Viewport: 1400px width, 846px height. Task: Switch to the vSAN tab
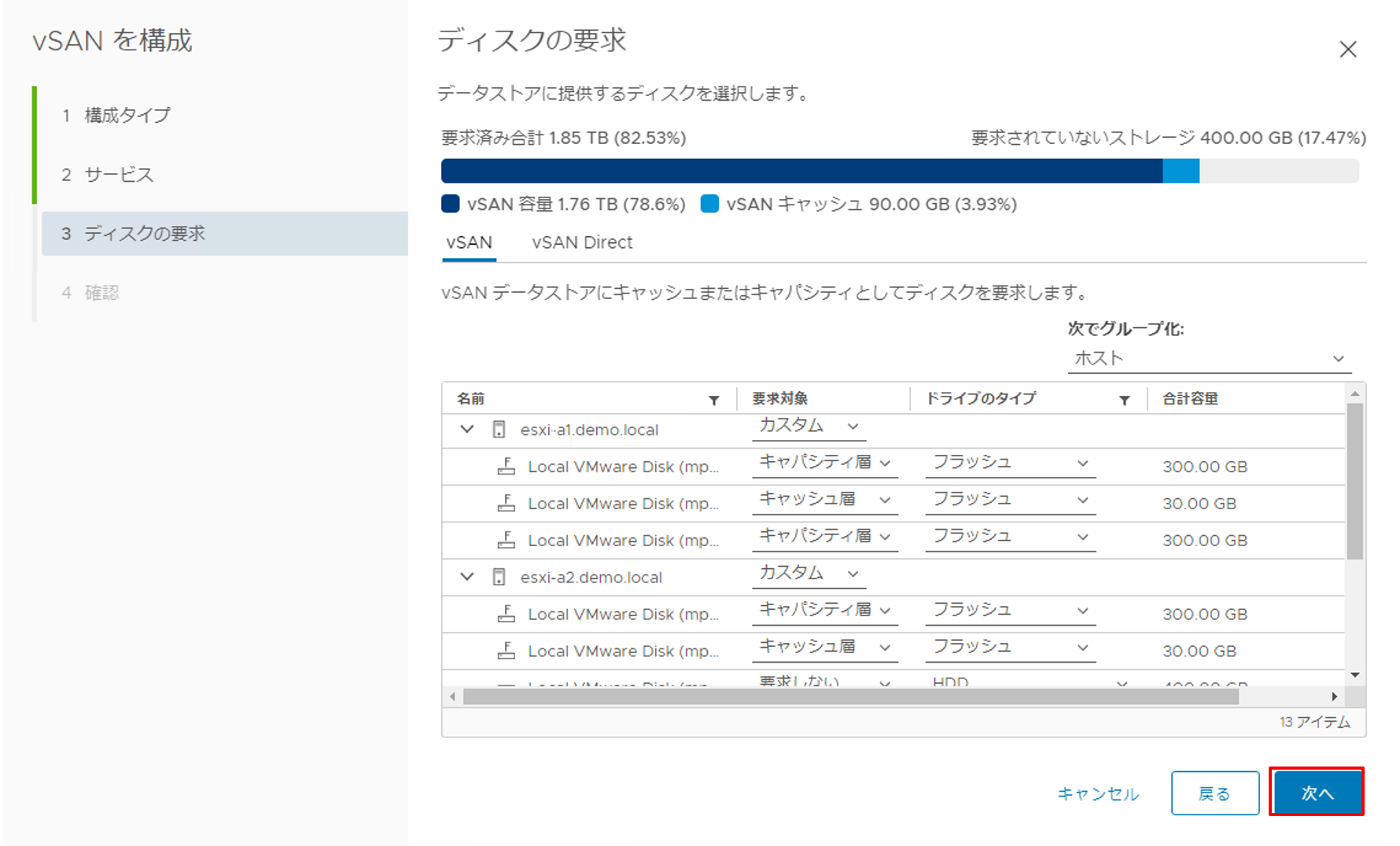coord(469,242)
